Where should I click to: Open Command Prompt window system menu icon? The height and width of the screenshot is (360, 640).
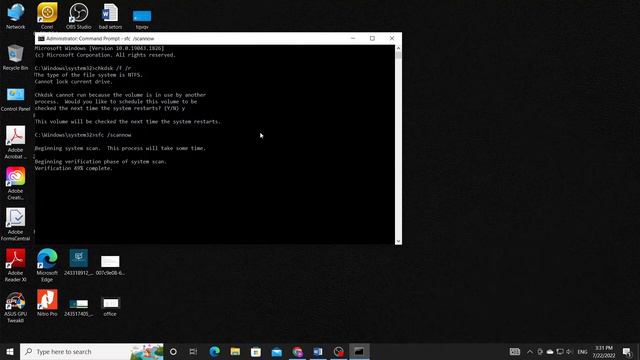pos(41,38)
